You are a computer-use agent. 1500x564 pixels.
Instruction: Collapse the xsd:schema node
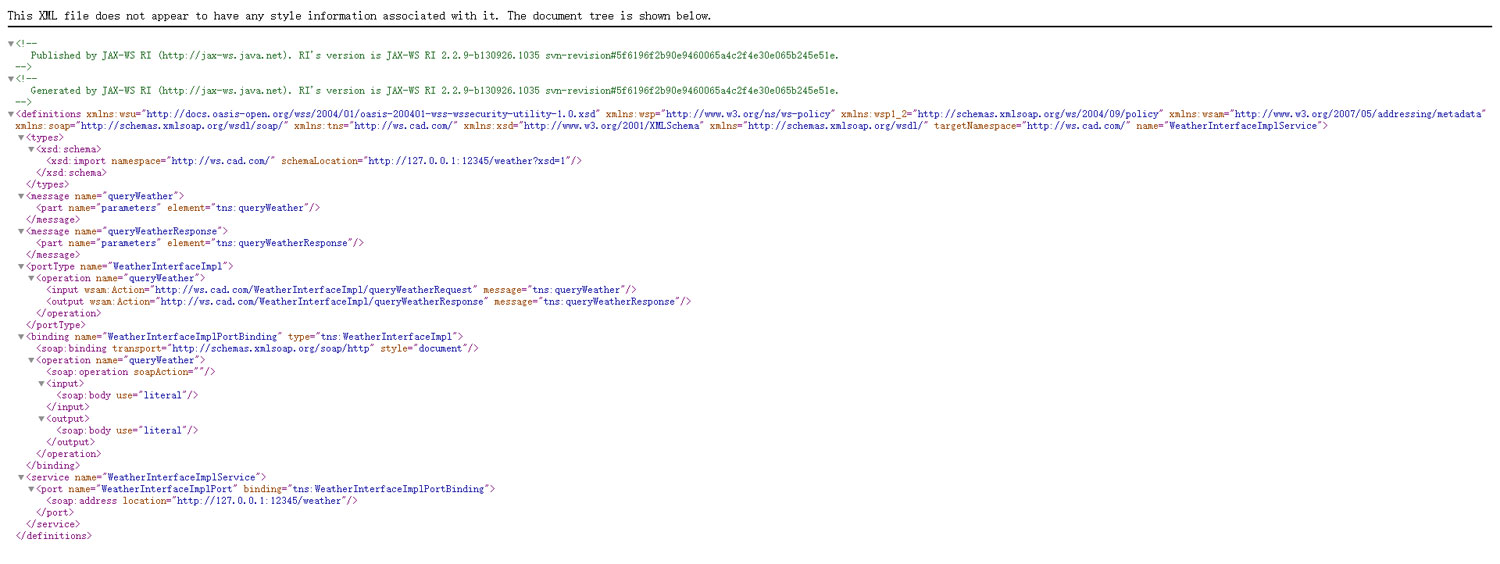coord(31,149)
